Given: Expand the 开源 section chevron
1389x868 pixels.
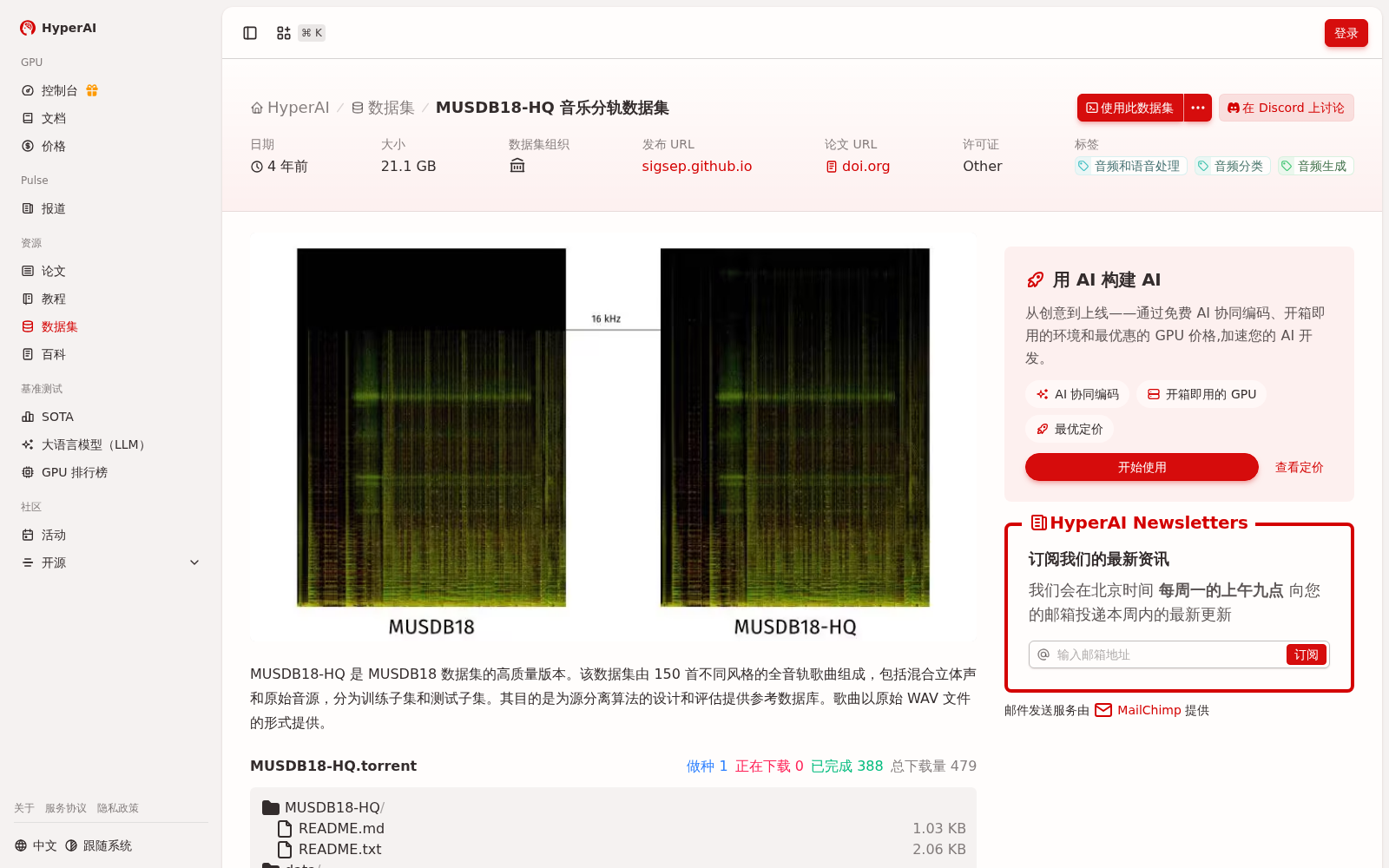Looking at the screenshot, I should 194,562.
